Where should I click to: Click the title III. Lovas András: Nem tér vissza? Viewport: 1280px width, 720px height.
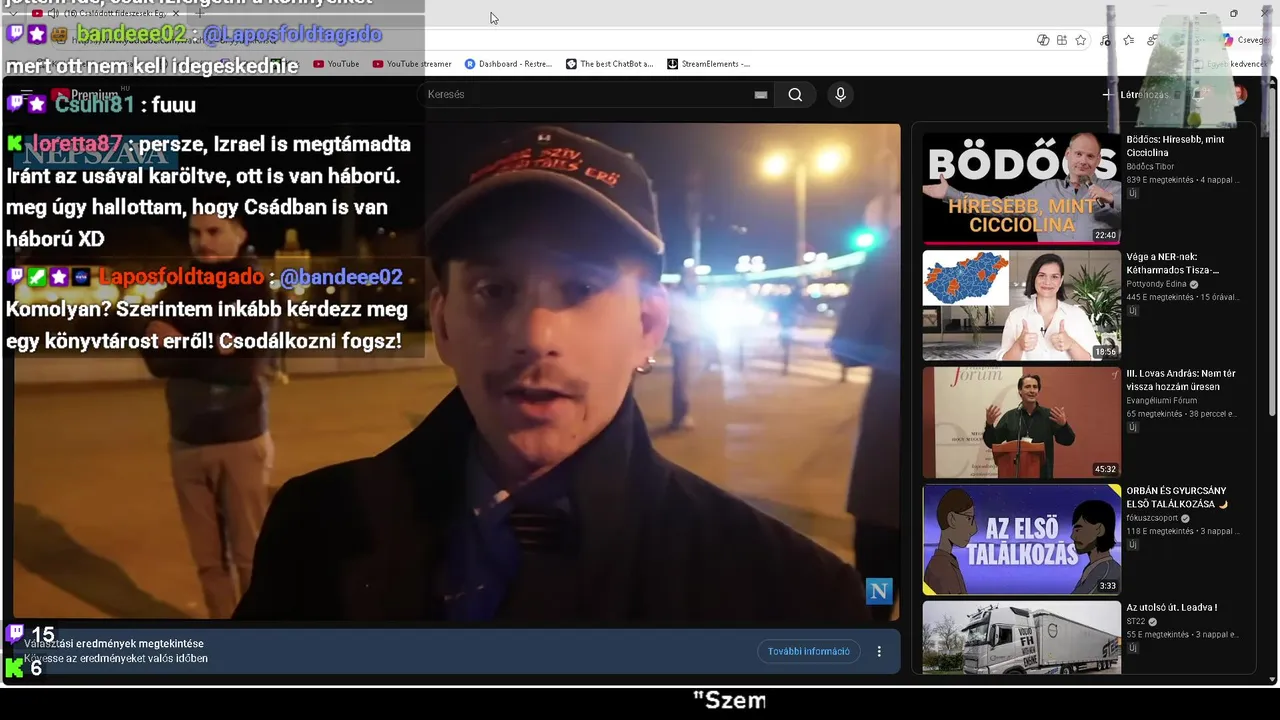click(x=1181, y=380)
